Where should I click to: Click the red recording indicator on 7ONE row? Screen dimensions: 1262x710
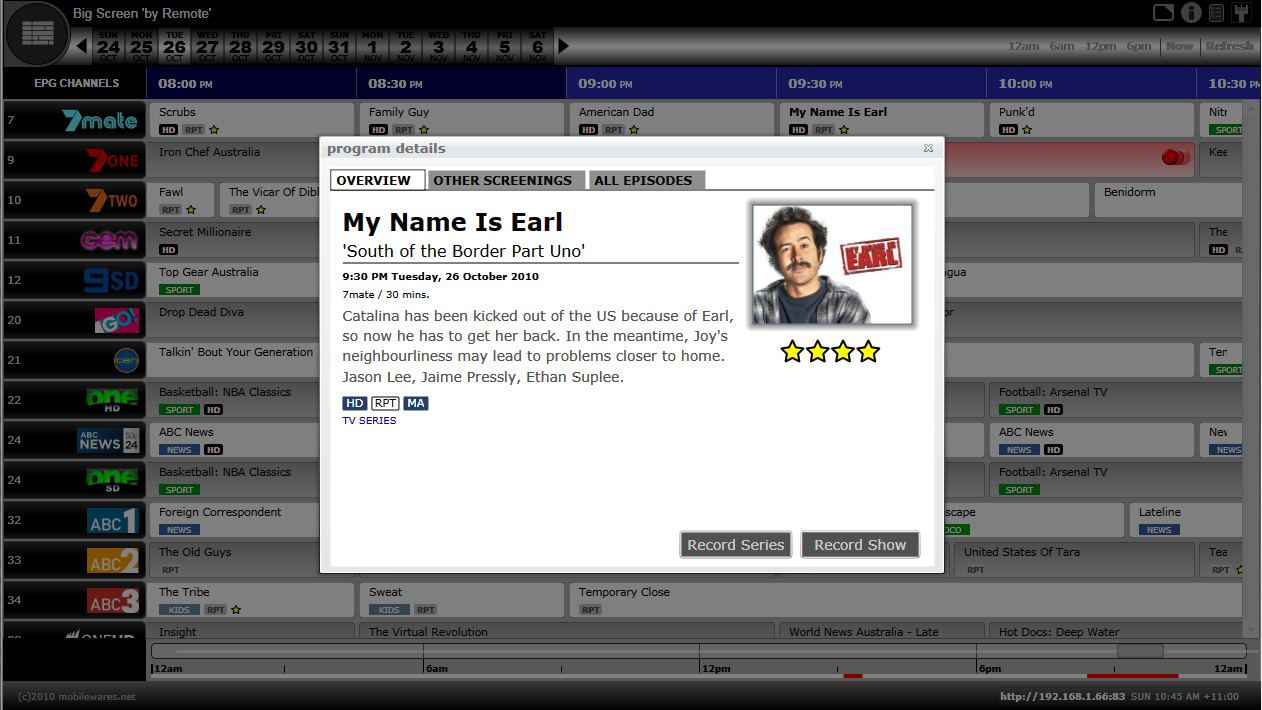[x=1175, y=157]
